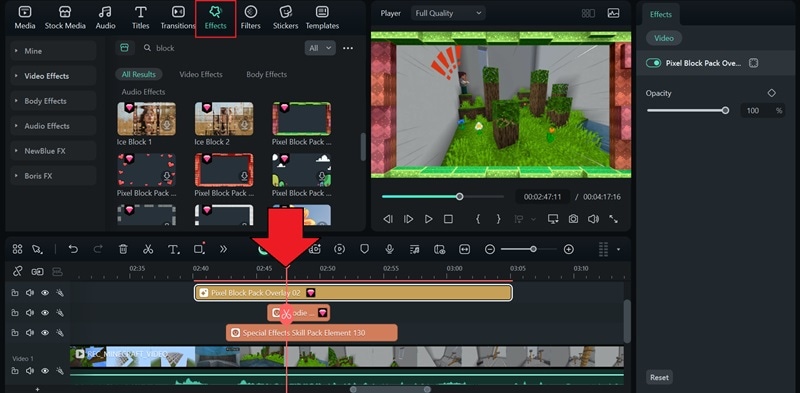800x393 pixels.
Task: Click the Opacity keyframe diamond icon
Action: [771, 93]
